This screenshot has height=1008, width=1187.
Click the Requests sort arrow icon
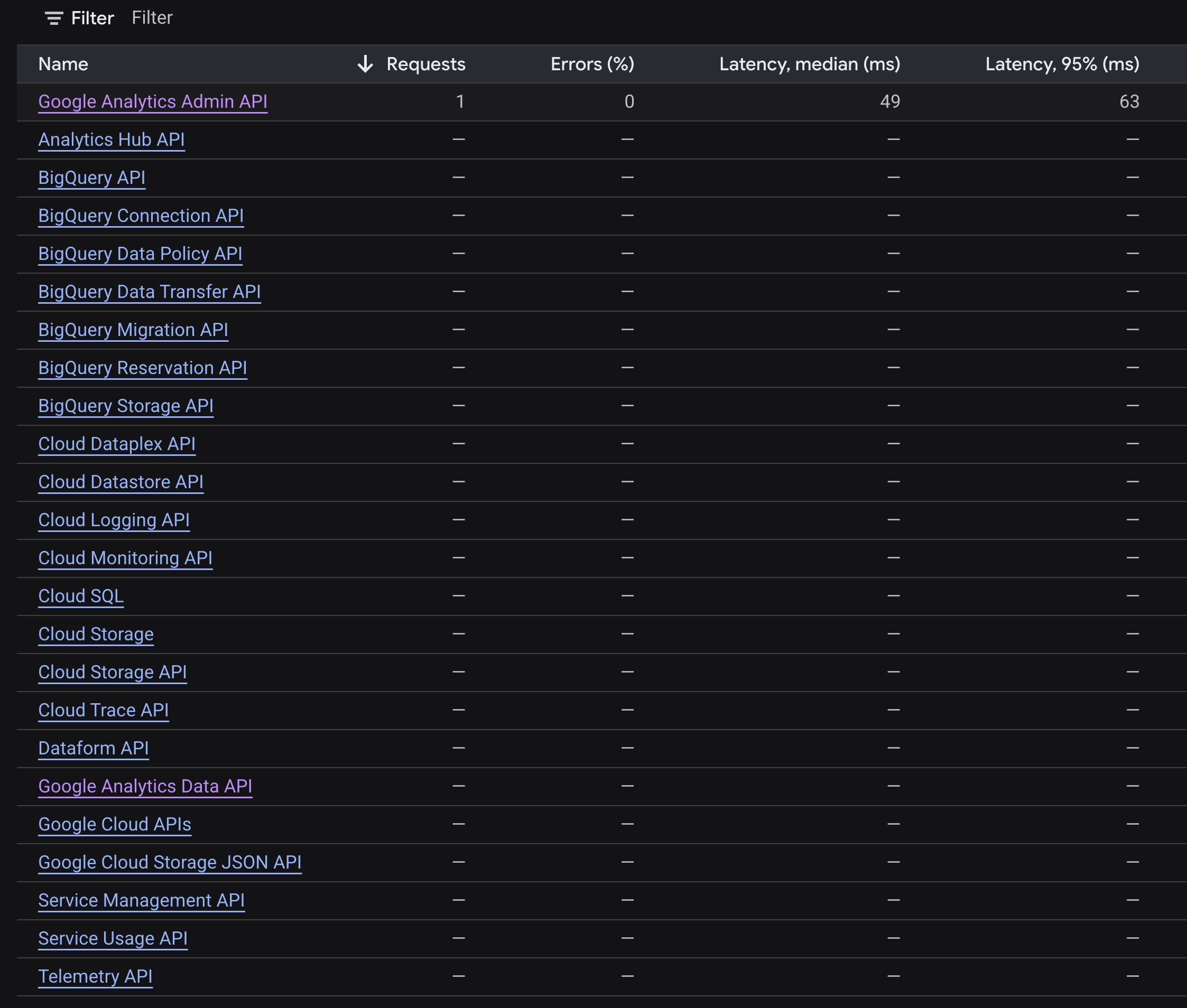(x=365, y=64)
